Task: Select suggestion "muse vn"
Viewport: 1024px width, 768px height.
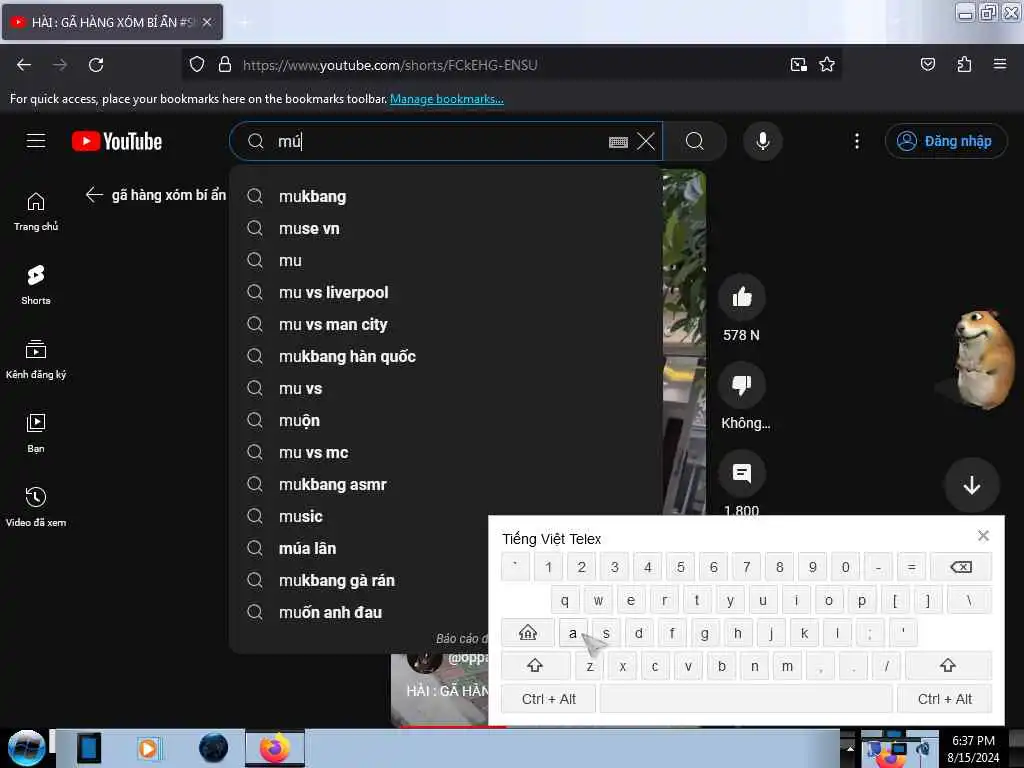Action: [445, 229]
